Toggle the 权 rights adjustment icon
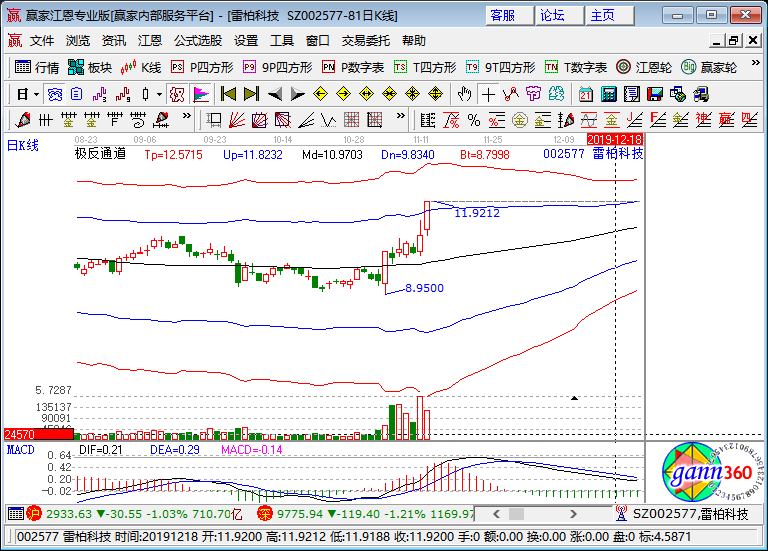This screenshot has width=768, height=551. (x=176, y=94)
